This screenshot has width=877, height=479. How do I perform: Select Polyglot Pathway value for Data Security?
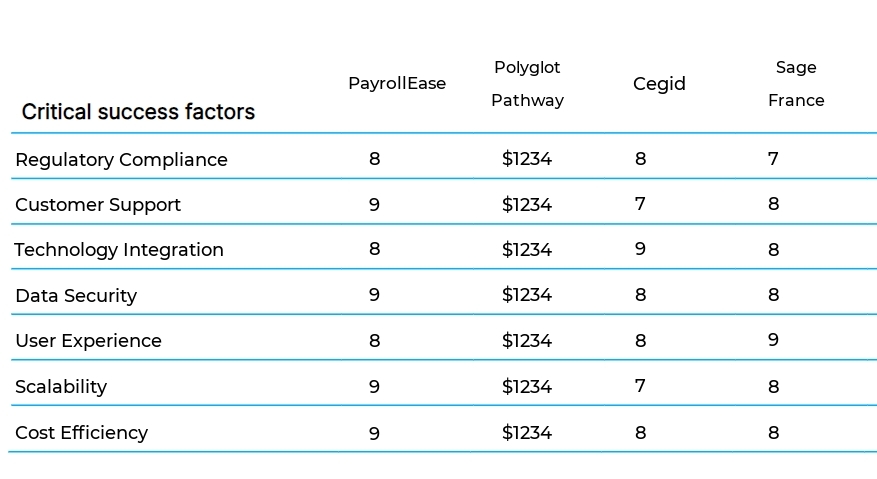[x=527, y=296]
